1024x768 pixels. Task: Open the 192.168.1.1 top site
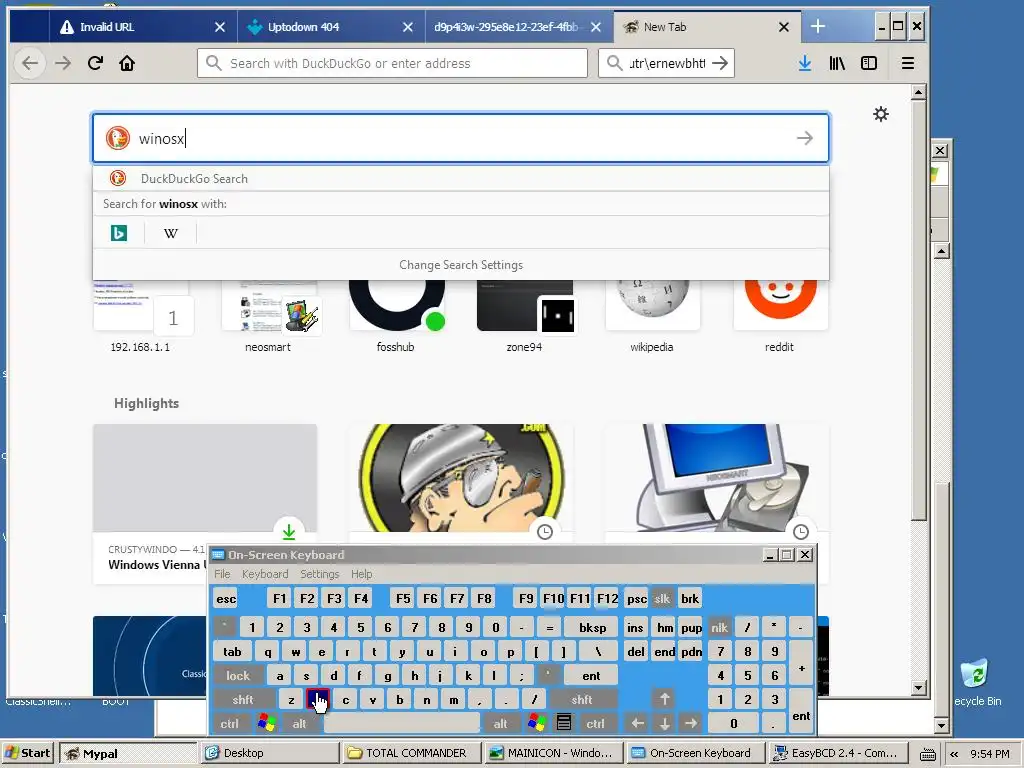pyautogui.click(x=140, y=317)
